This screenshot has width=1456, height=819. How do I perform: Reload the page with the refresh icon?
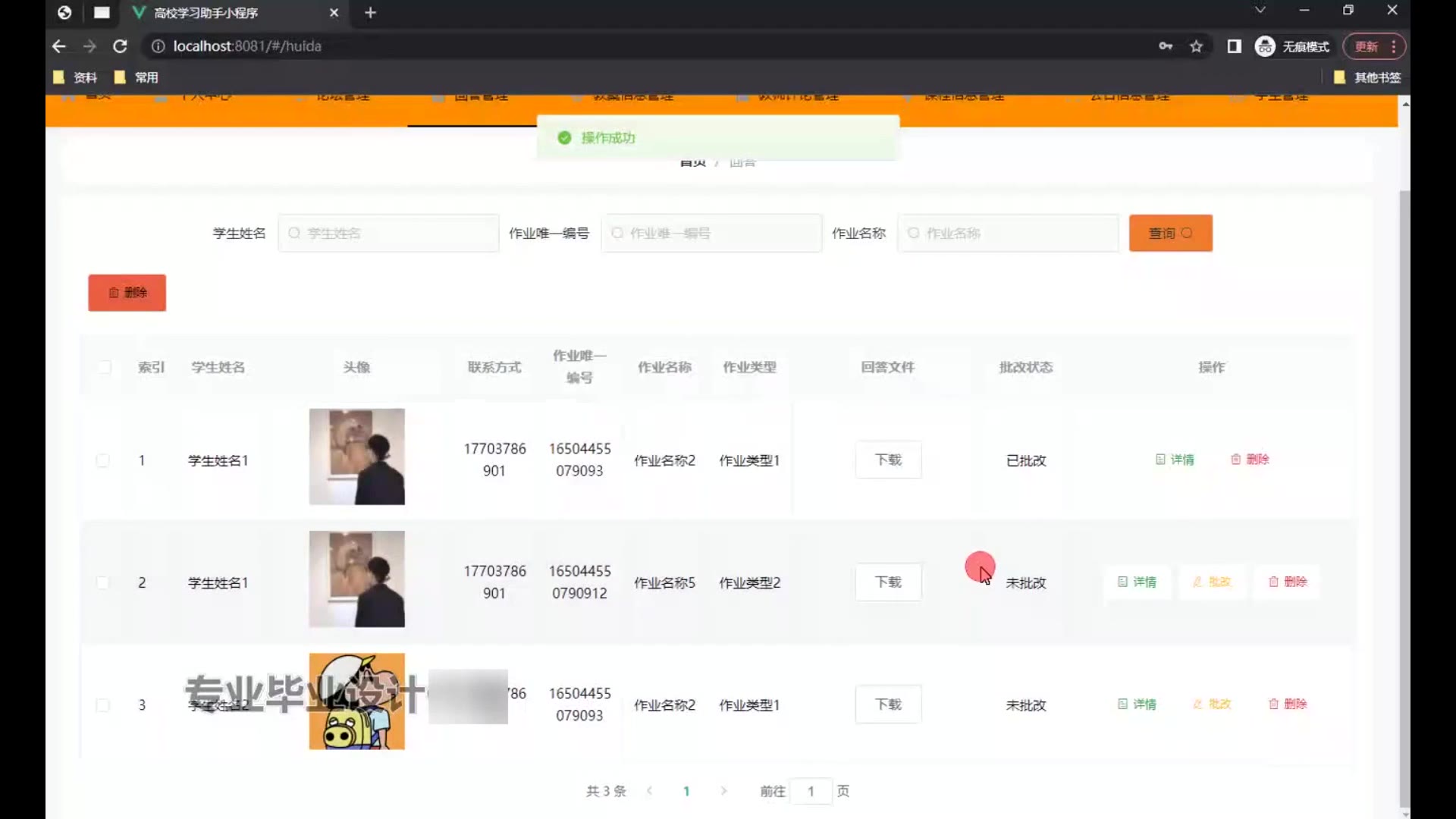click(120, 46)
